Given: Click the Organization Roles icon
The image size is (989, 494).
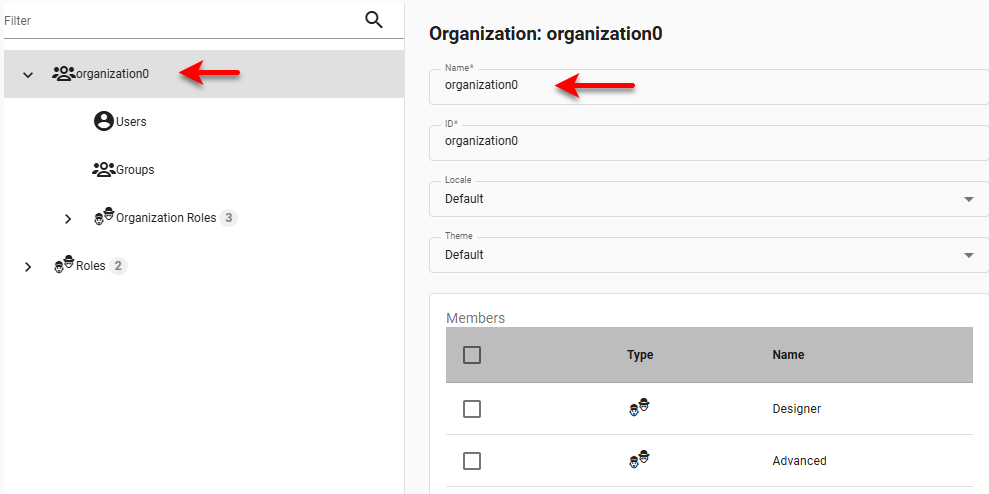Looking at the screenshot, I should click(103, 217).
